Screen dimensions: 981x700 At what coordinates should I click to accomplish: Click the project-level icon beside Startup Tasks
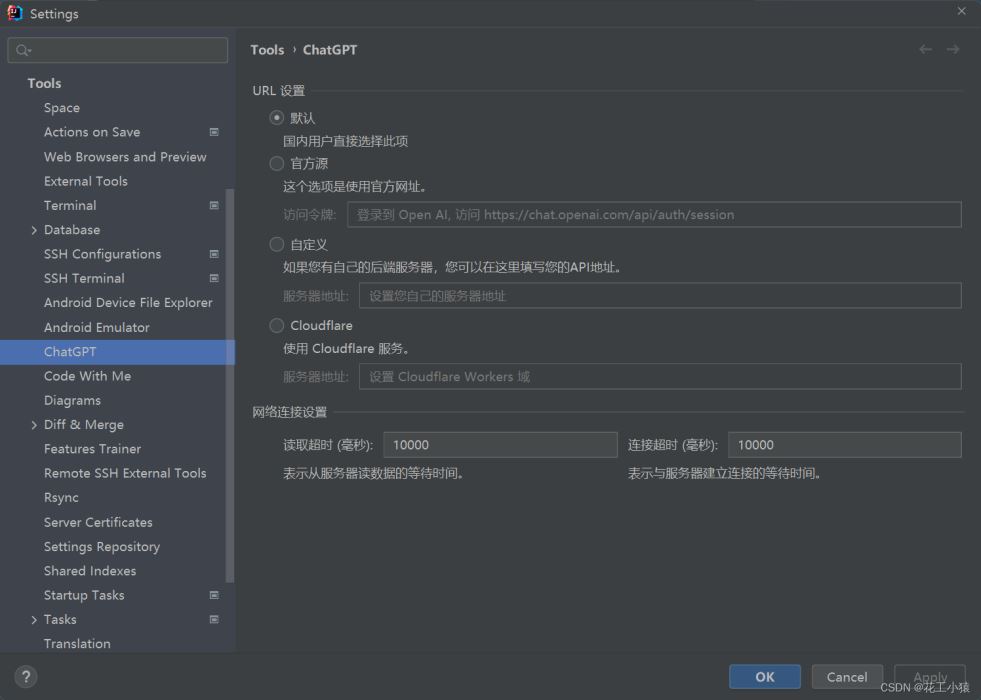click(214, 595)
